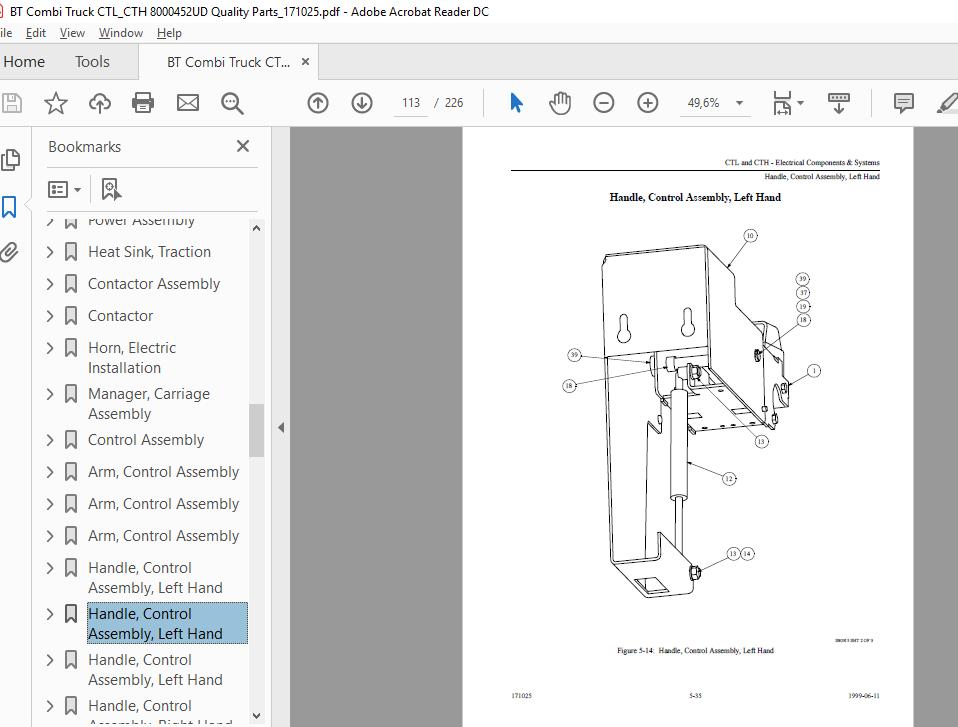Open the zoom level dropdown

pos(739,103)
